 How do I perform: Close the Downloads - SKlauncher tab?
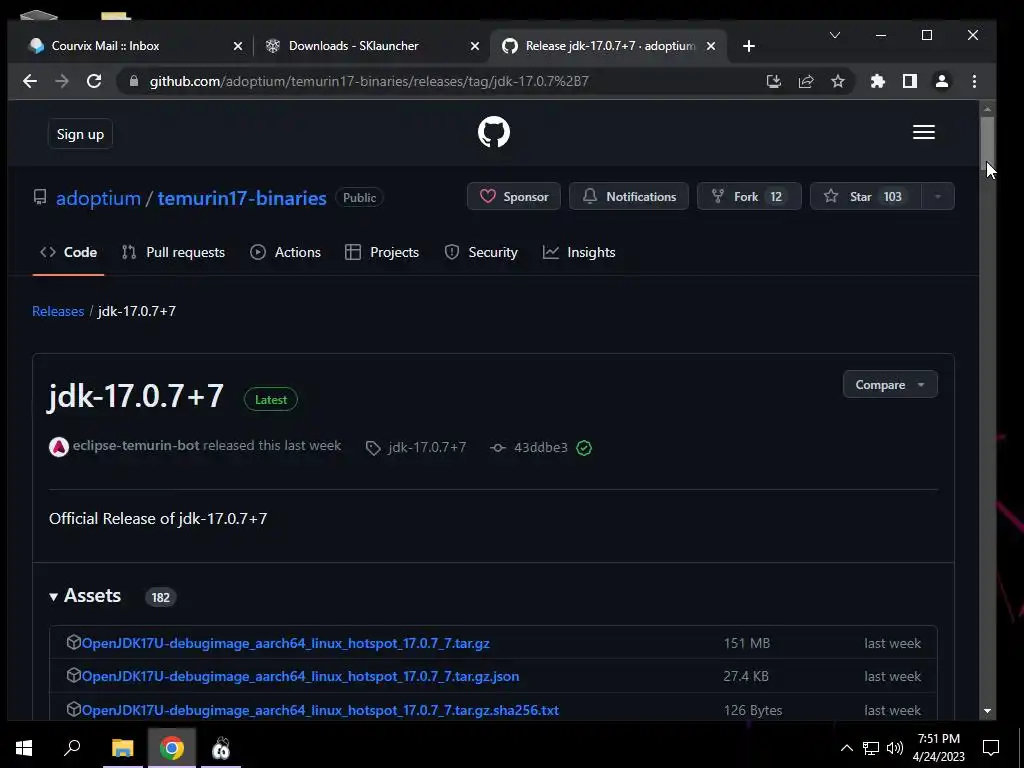[475, 46]
